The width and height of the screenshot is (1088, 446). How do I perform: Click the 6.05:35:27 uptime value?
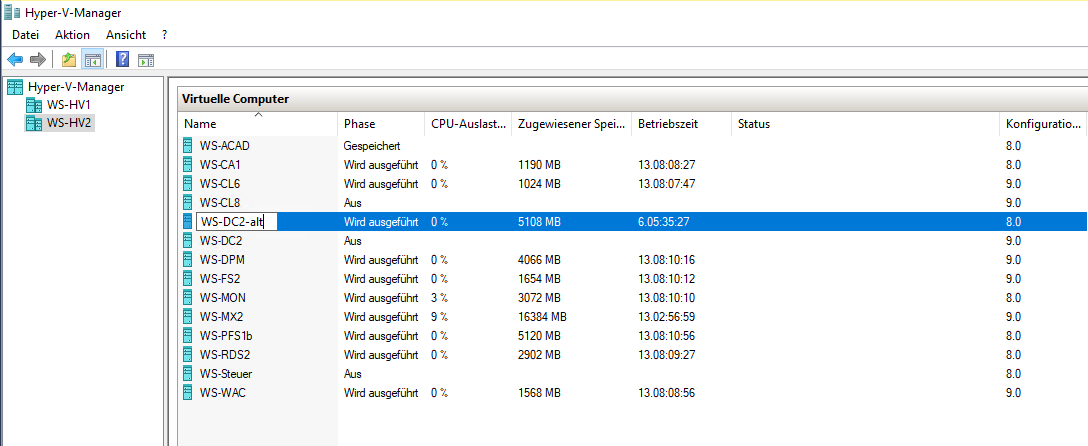pyautogui.click(x=664, y=222)
